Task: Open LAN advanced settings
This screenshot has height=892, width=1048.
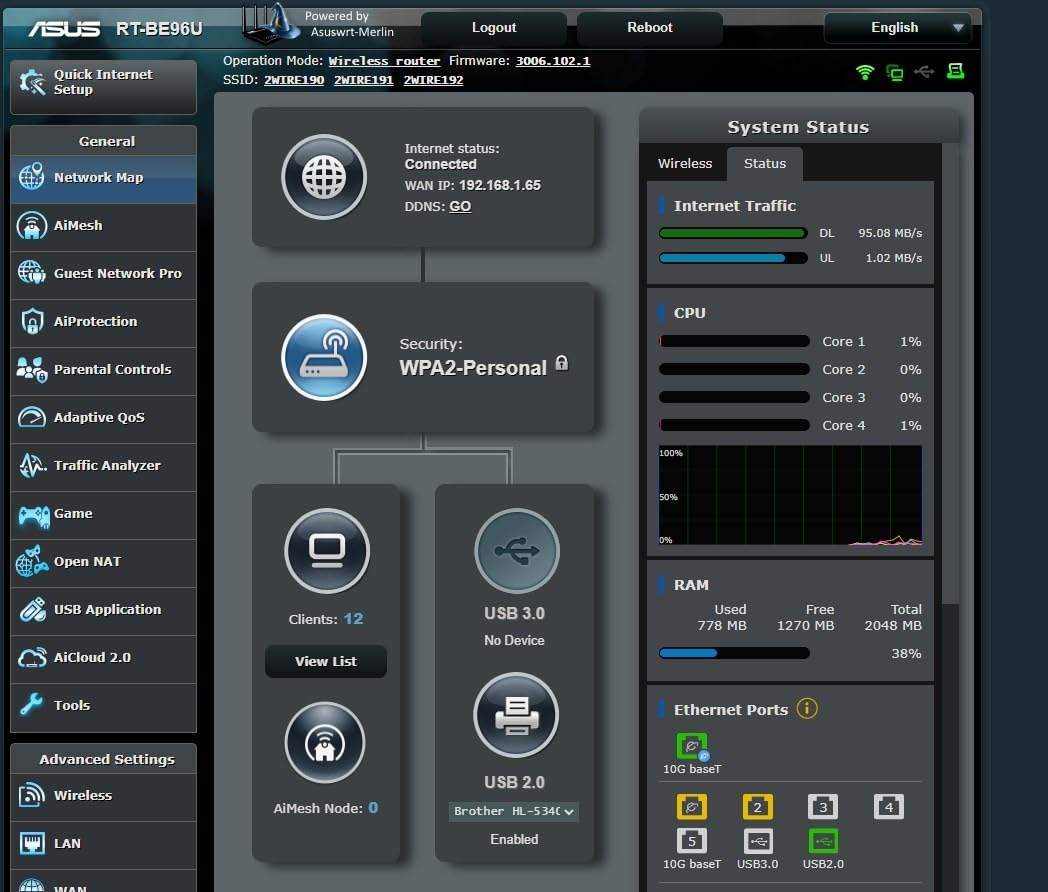Action: pos(104,845)
